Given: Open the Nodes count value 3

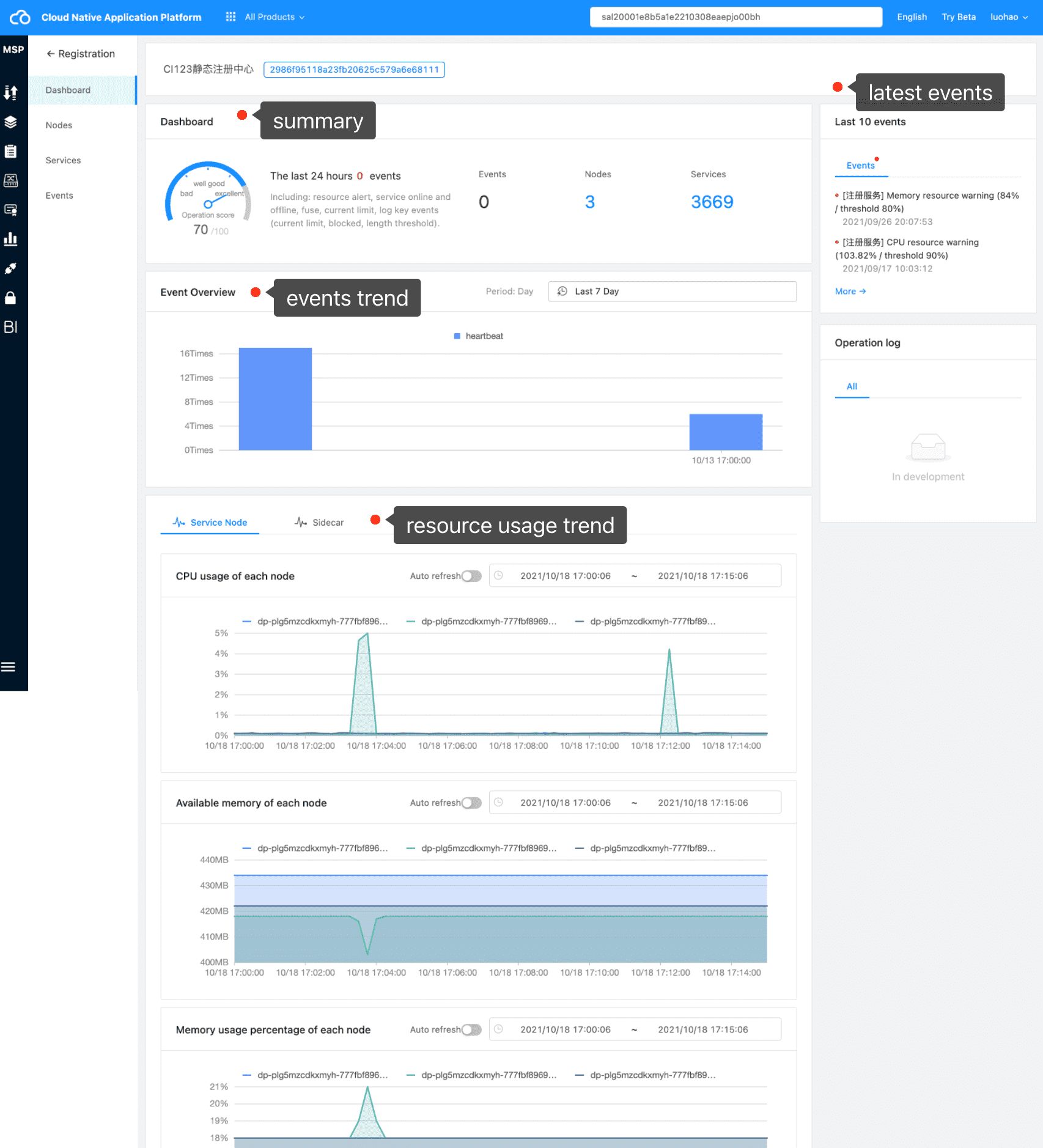Looking at the screenshot, I should (x=589, y=202).
